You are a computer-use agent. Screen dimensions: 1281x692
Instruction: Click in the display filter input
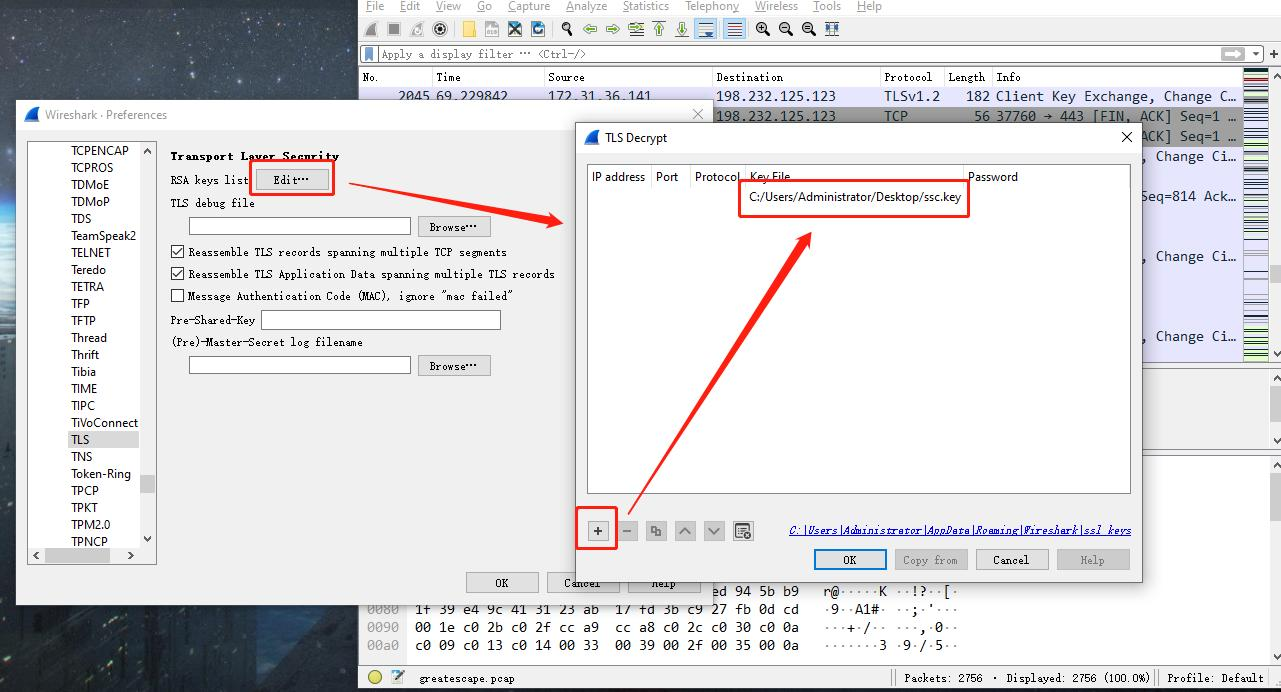[798, 54]
